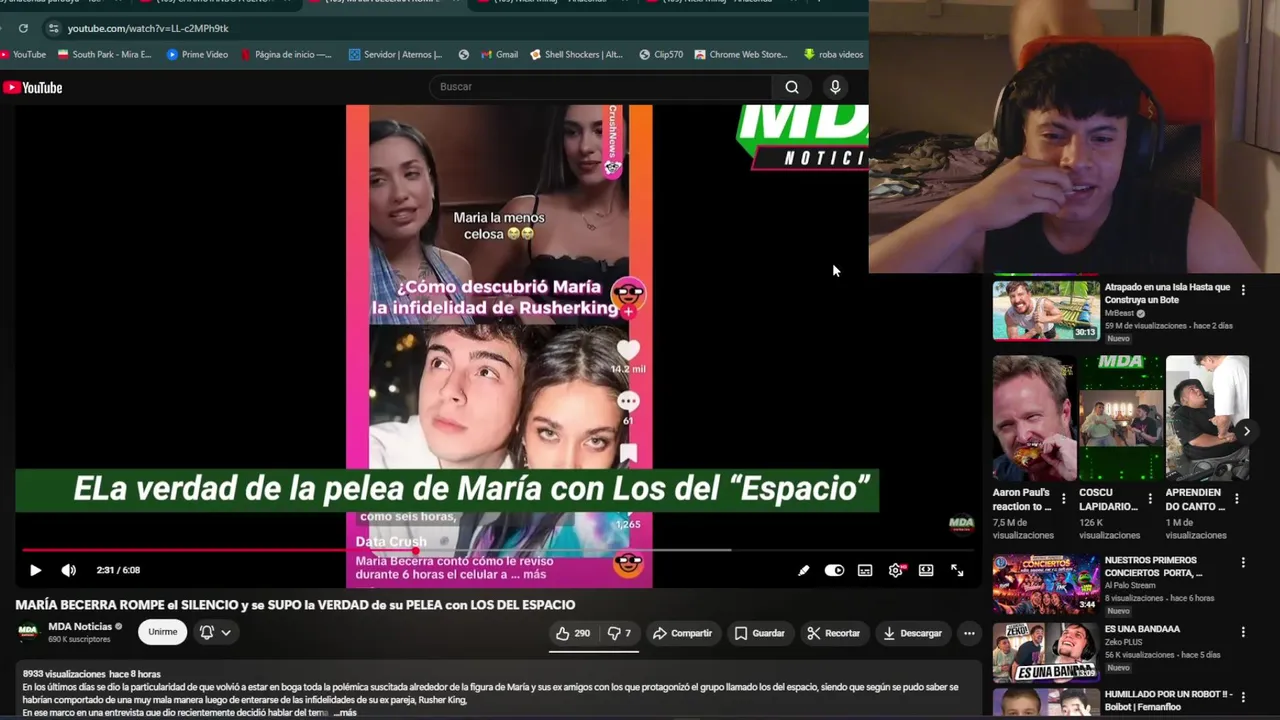Image resolution: width=1280 pixels, height=720 pixels.
Task: Dislike the video showing 7 dislikes
Action: pos(620,633)
